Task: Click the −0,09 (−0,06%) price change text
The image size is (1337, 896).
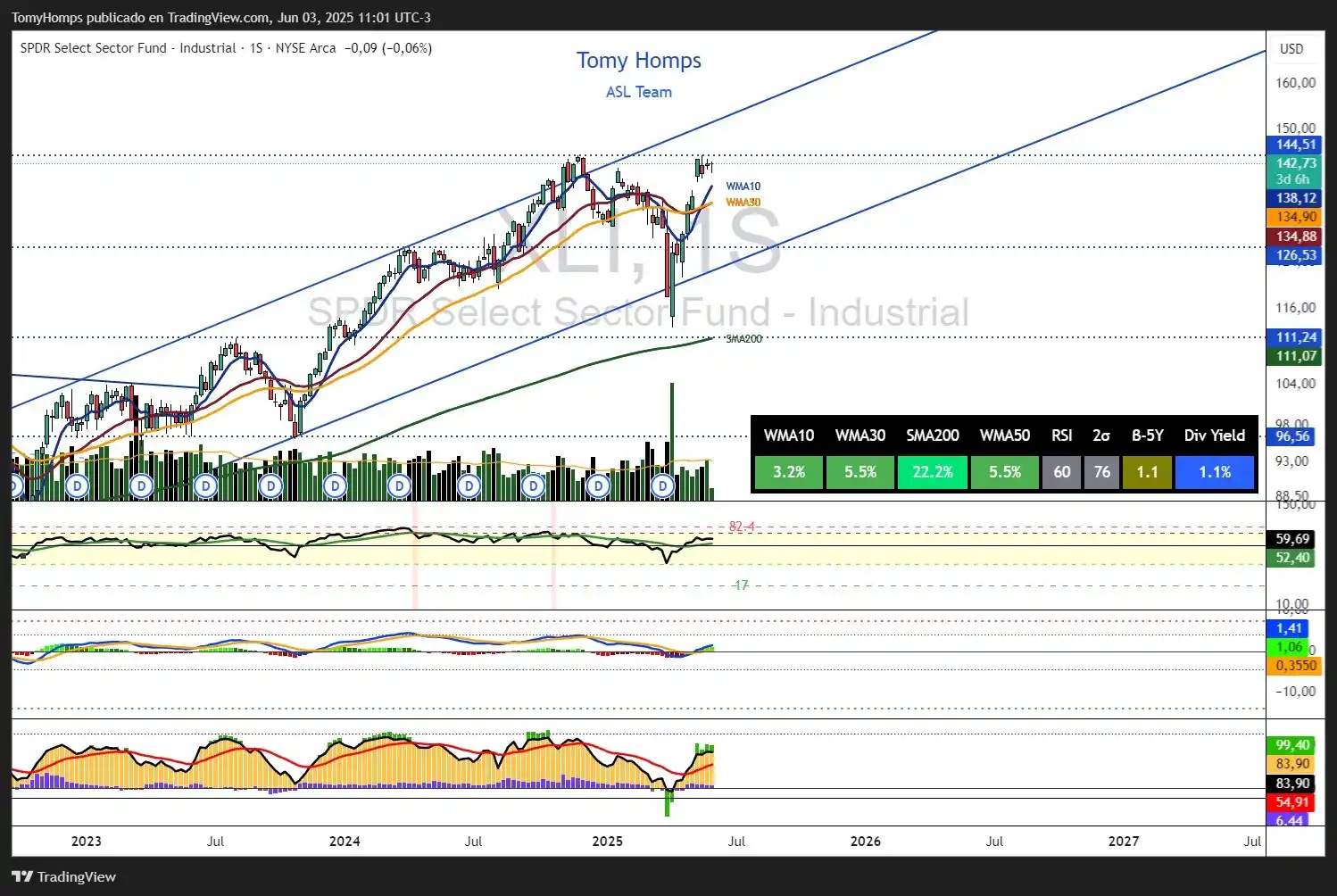Action: tap(388, 48)
